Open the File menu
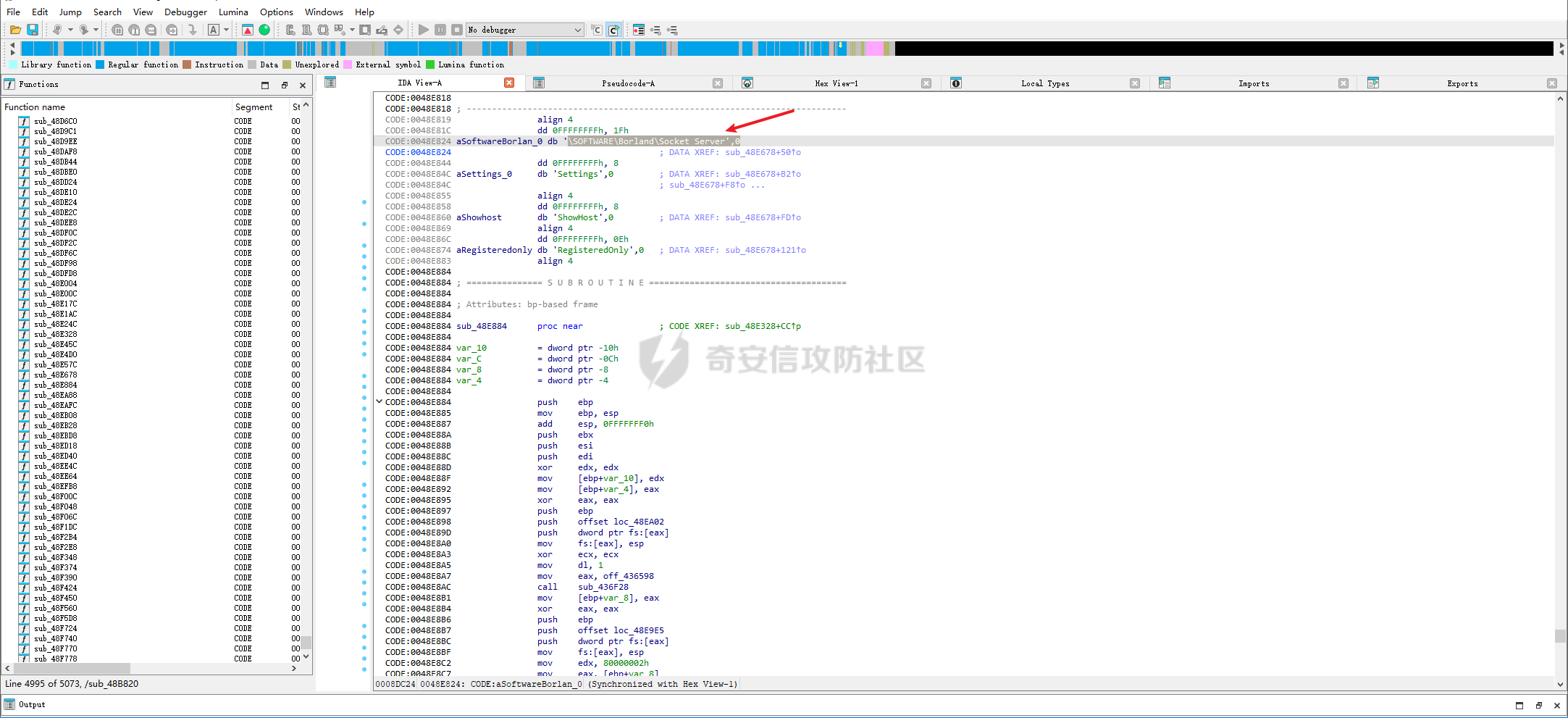This screenshot has width=1568, height=718. click(13, 12)
